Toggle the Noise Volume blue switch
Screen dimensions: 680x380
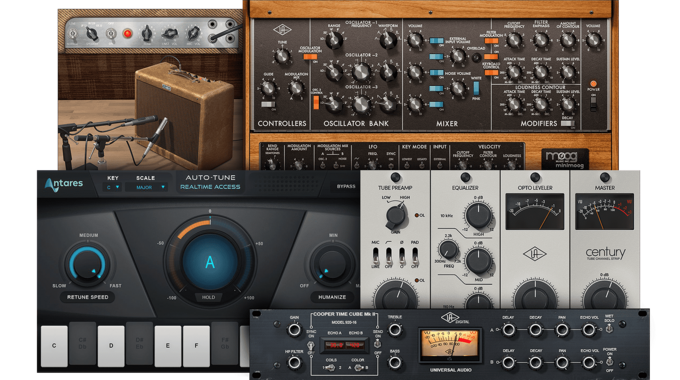click(436, 89)
